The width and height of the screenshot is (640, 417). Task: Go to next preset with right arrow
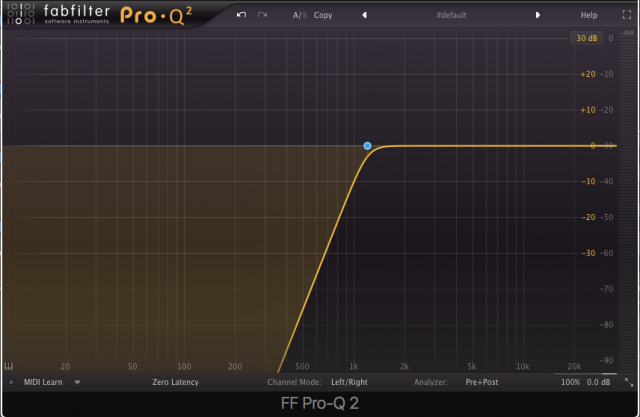pyautogui.click(x=538, y=15)
